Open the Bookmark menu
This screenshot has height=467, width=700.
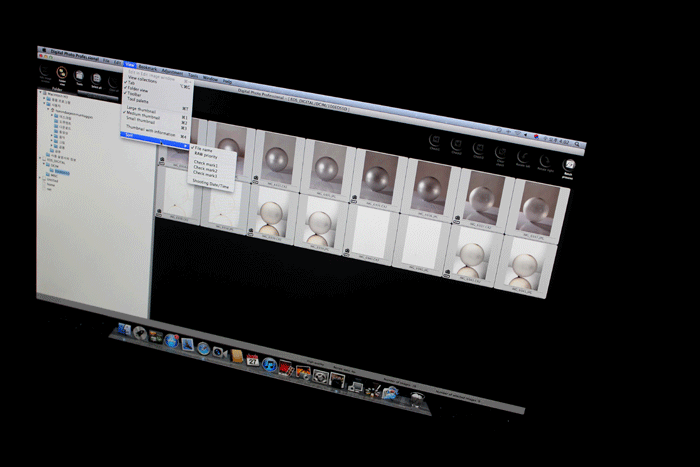[148, 65]
